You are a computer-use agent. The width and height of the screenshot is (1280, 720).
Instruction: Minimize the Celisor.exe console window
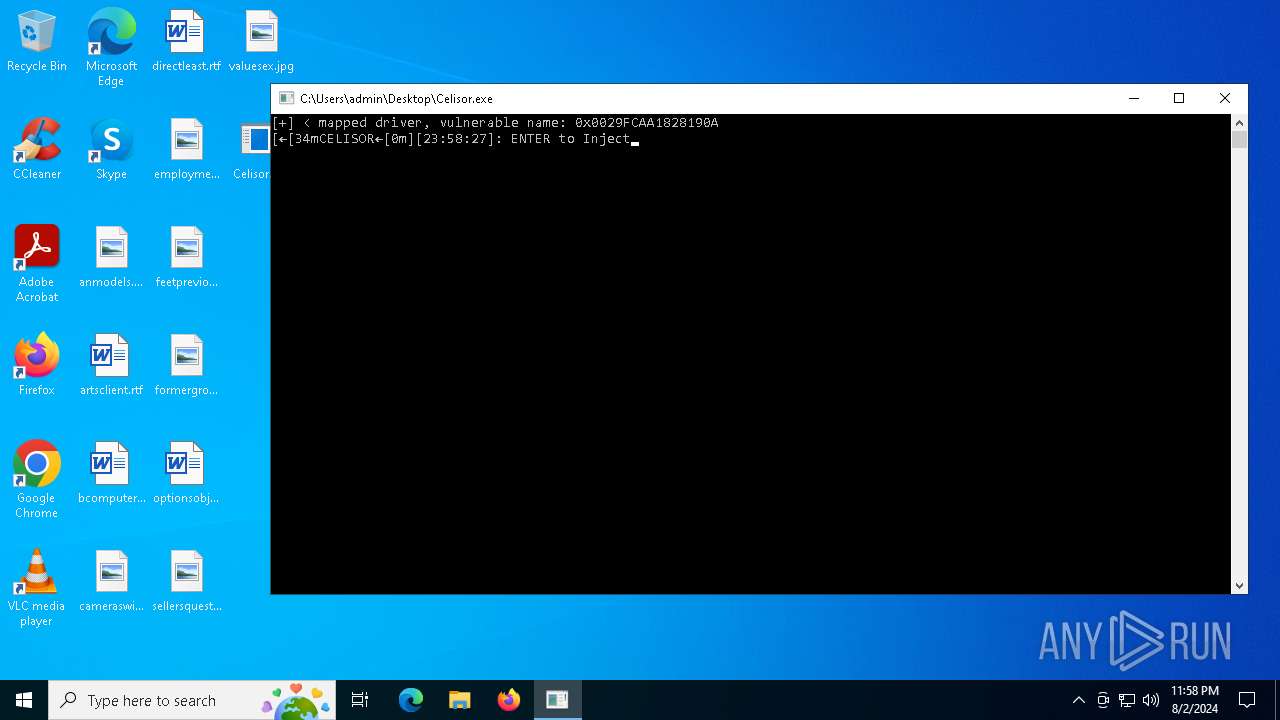point(1133,98)
